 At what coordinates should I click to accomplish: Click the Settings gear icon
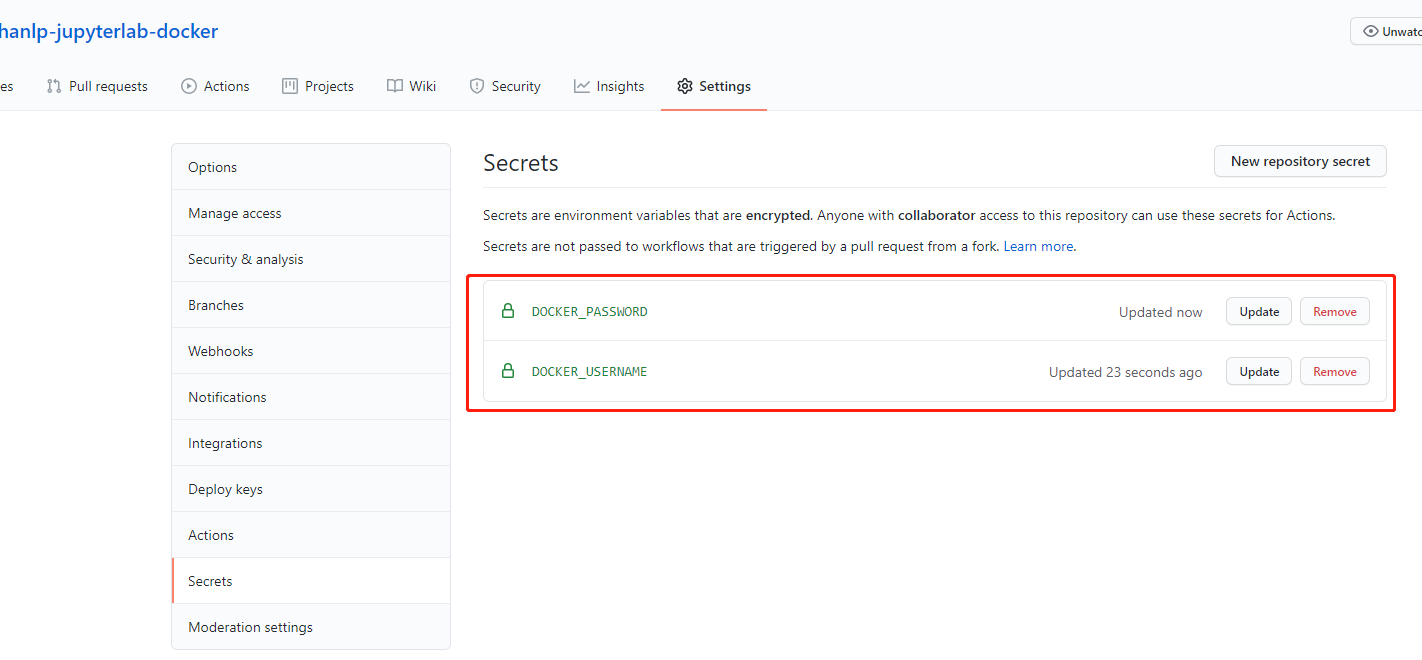[685, 86]
